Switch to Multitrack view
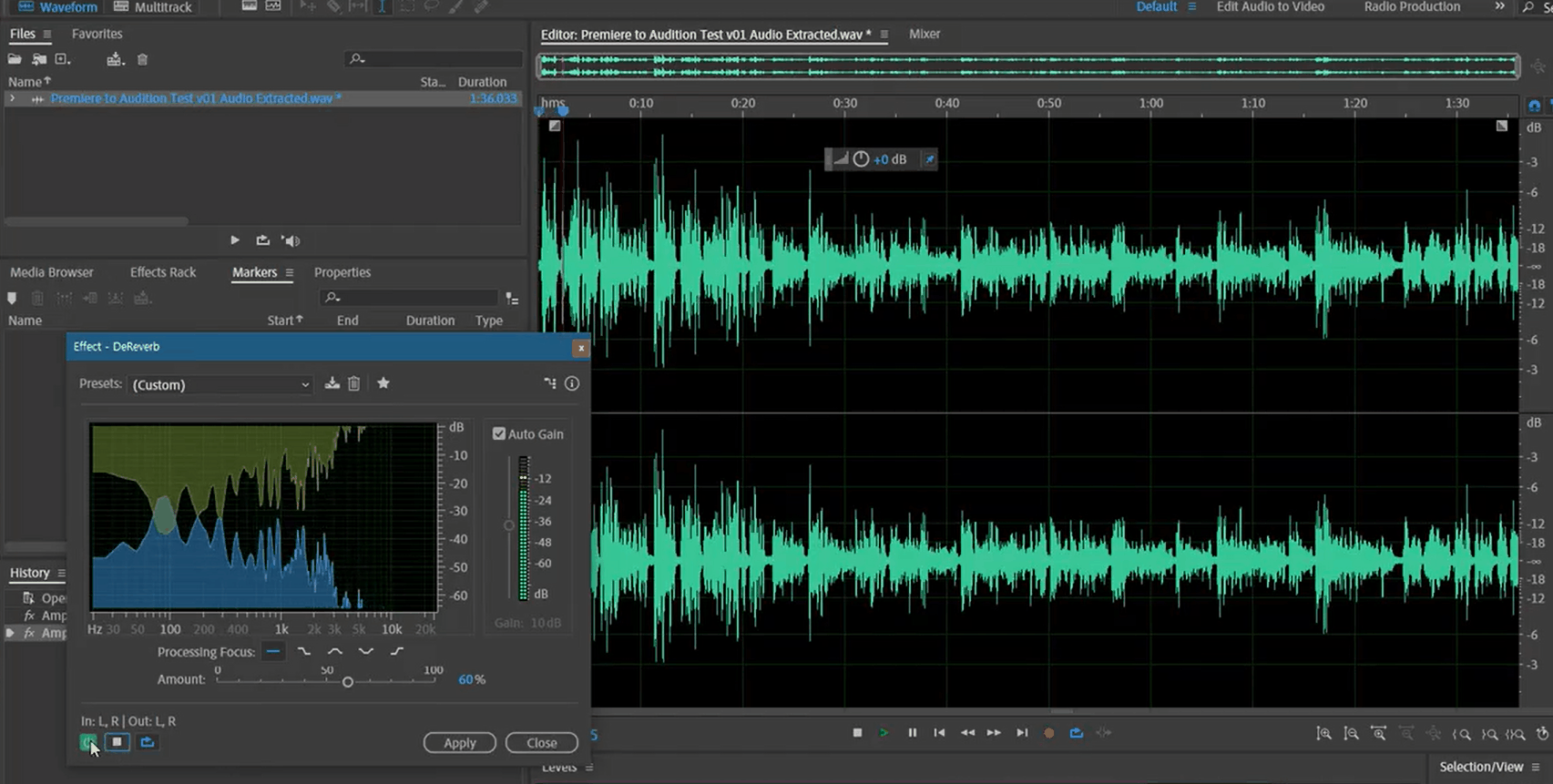Image resolution: width=1553 pixels, height=784 pixels. [153, 7]
